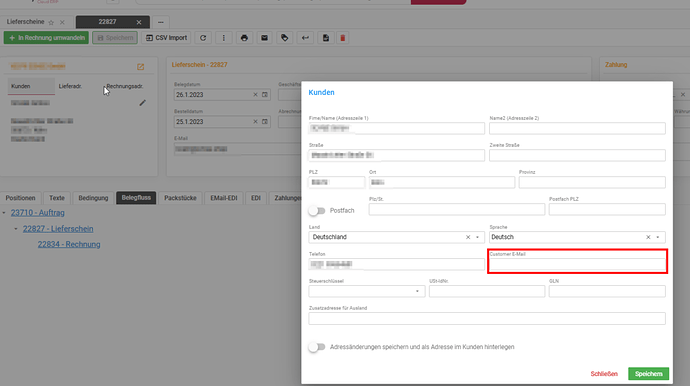Clear the Sprache Deutsch selection
Screen dimensions: 690x386
tap(648, 237)
